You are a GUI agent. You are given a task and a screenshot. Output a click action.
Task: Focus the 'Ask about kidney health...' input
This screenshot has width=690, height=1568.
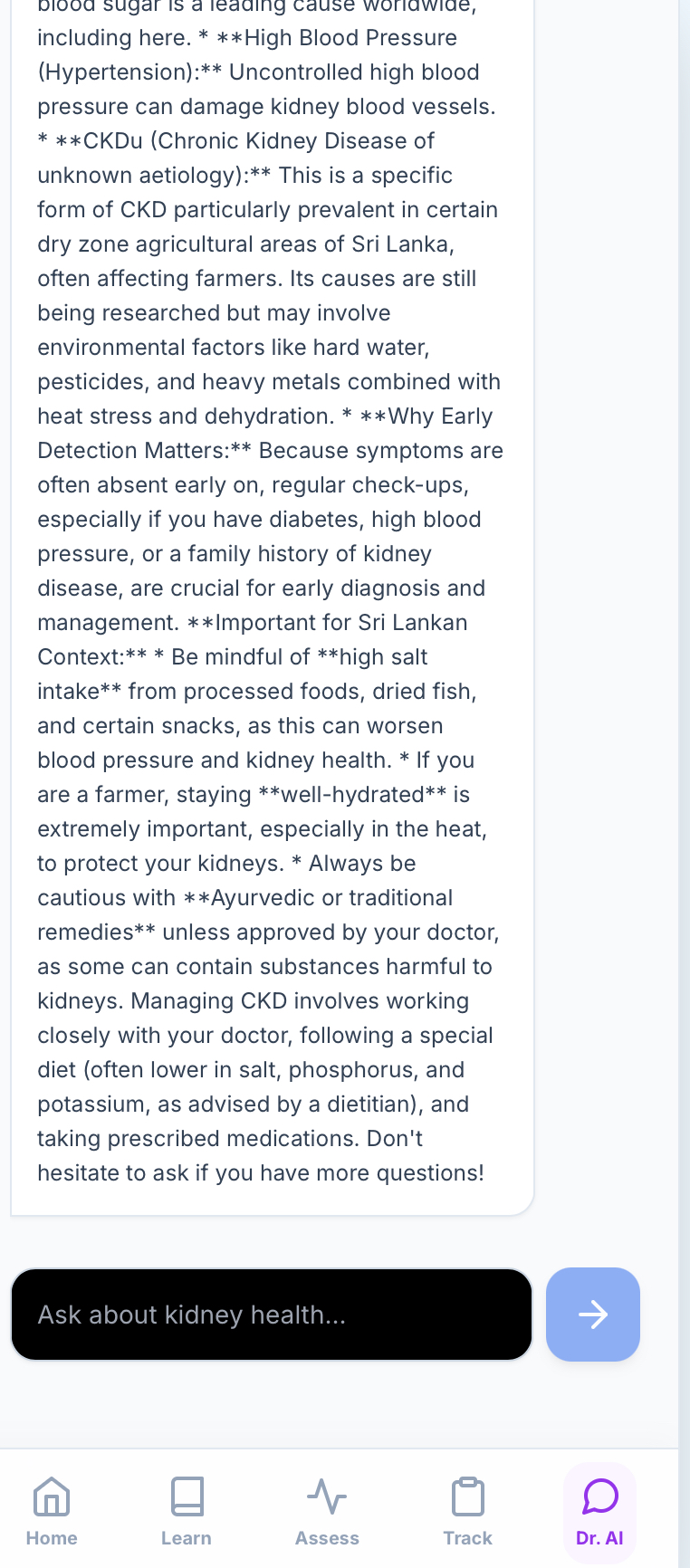[272, 1315]
